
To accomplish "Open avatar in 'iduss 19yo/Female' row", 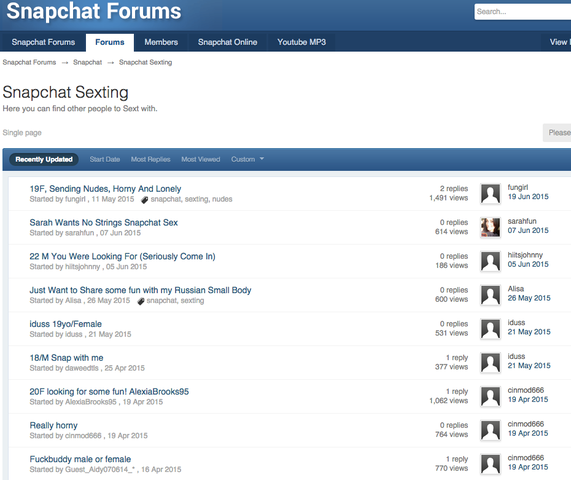I will pos(490,329).
